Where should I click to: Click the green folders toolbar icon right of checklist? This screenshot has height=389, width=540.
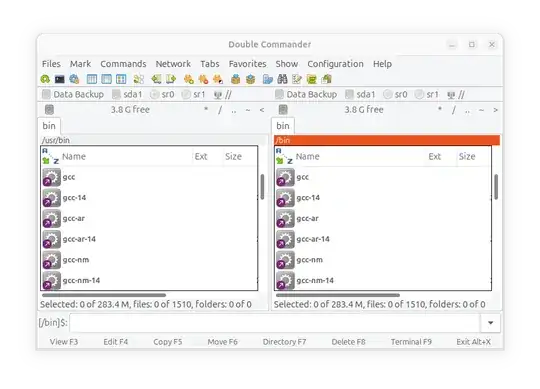click(x=312, y=79)
